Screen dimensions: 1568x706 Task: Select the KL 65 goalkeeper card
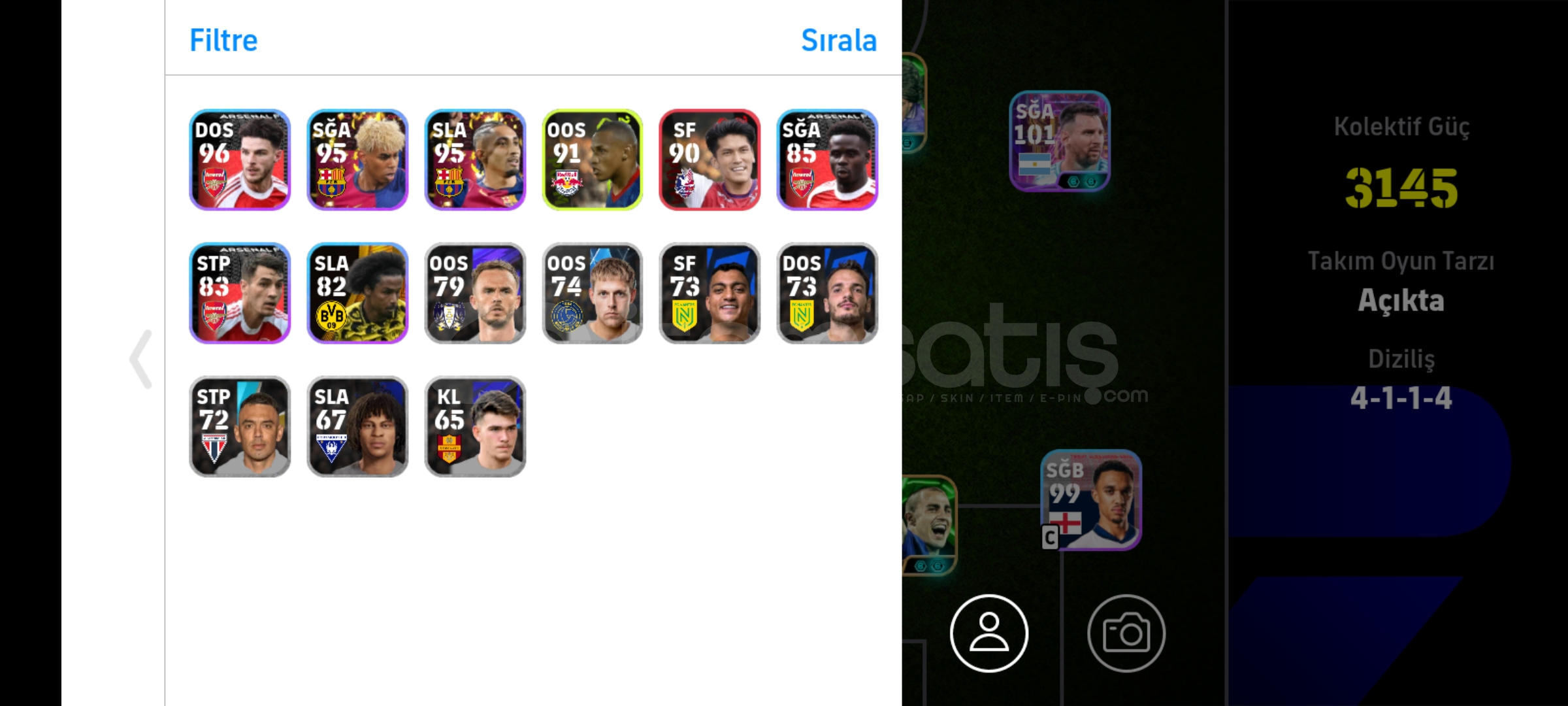coord(475,426)
